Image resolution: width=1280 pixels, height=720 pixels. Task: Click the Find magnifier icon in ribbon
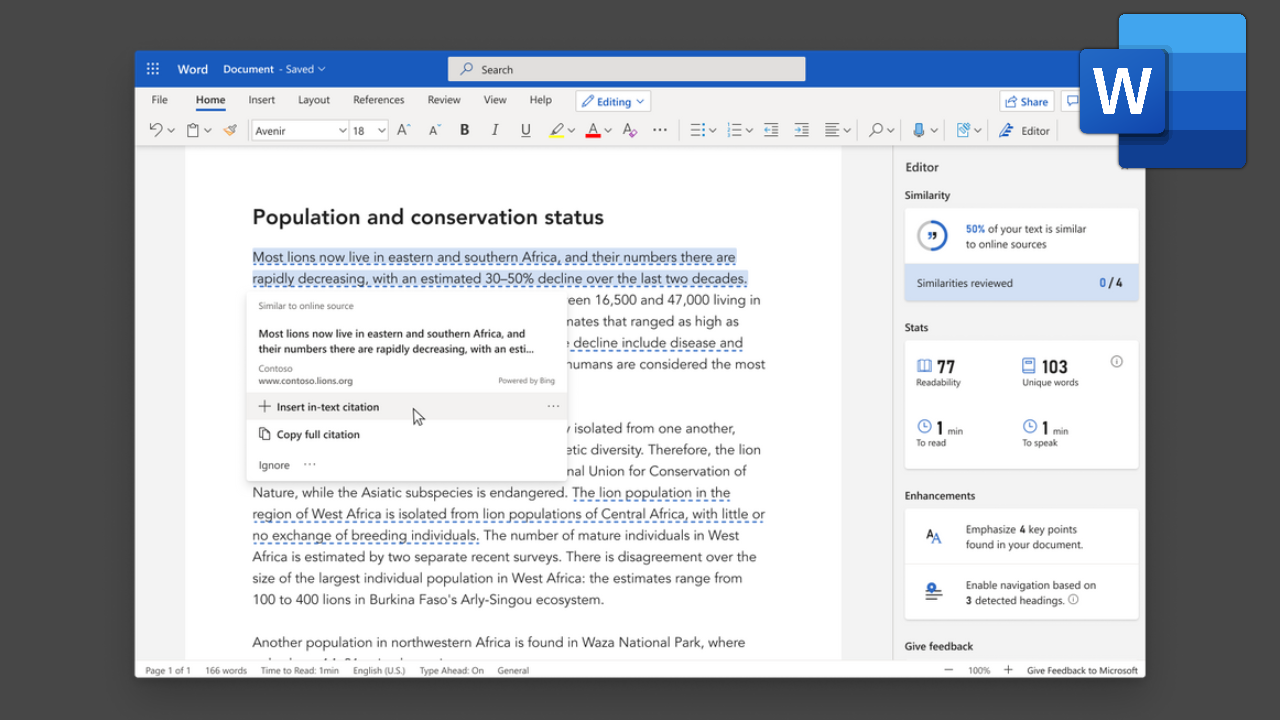point(876,130)
